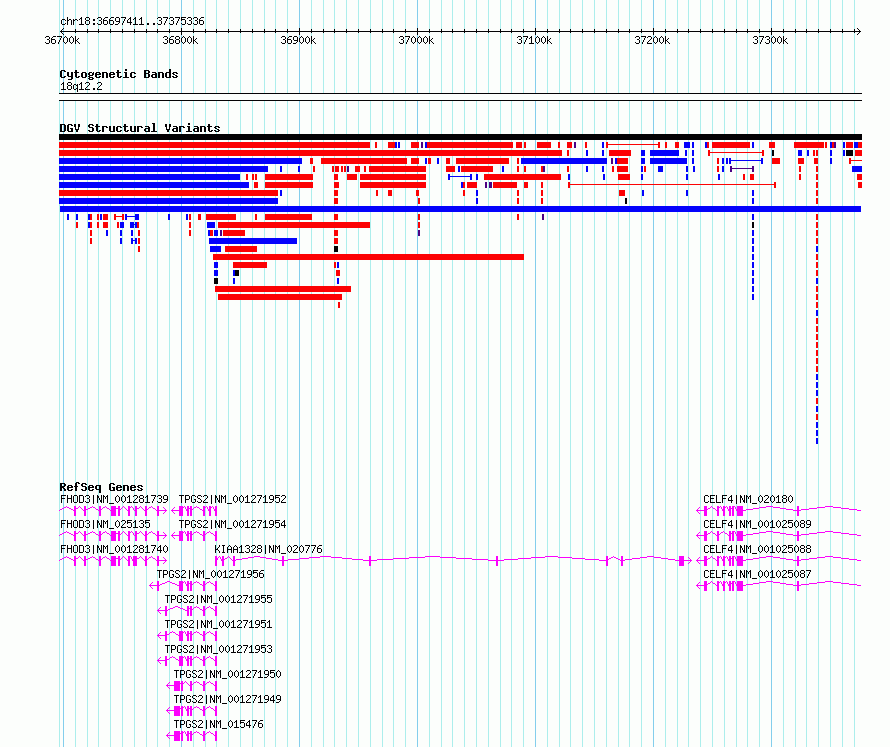Image resolution: width=890 pixels, height=747 pixels.
Task: Open transcript TPGS2|NM_001271953
Action: pyautogui.click(x=219, y=649)
